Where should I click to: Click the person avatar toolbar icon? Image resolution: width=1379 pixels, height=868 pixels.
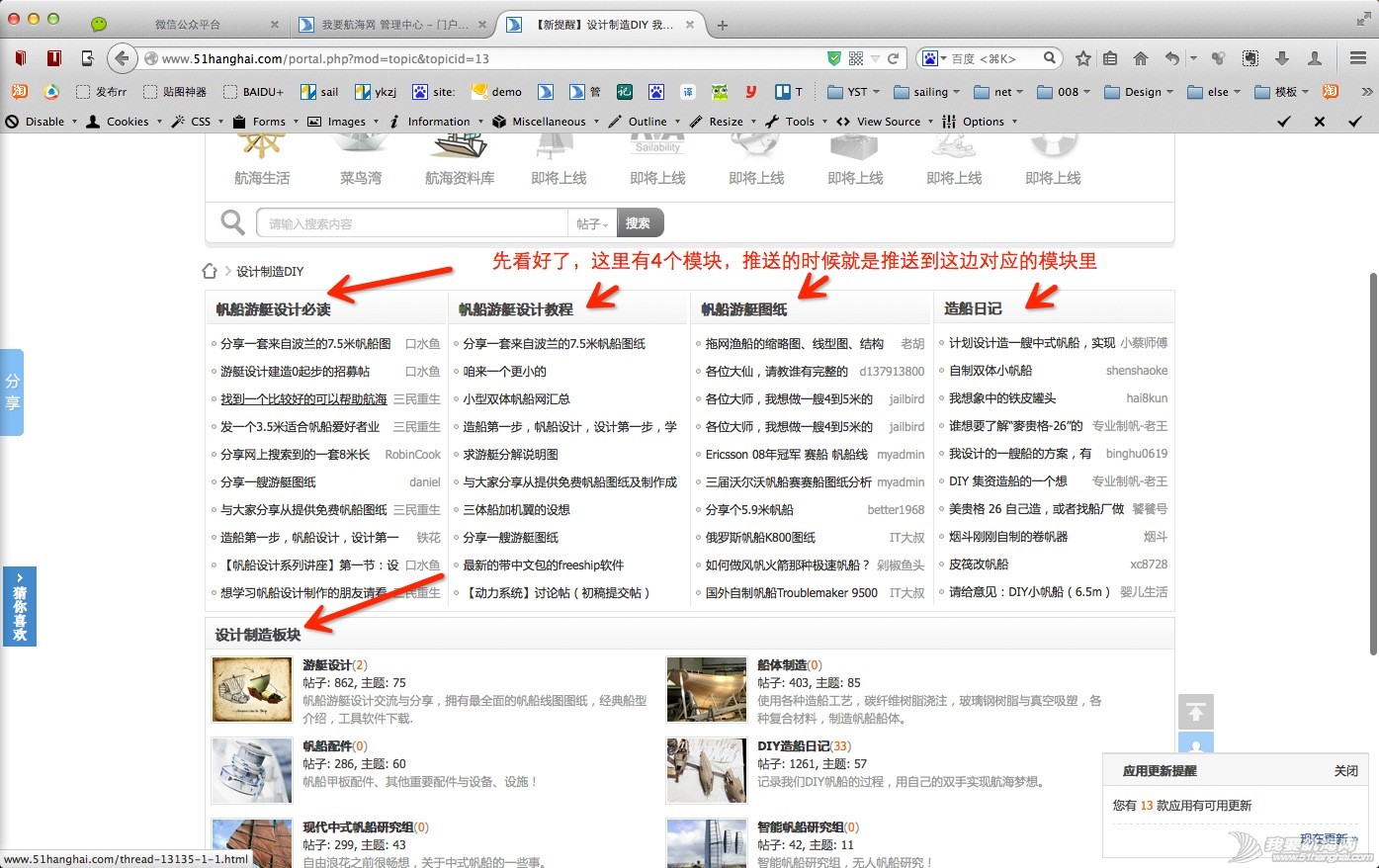point(1315,58)
